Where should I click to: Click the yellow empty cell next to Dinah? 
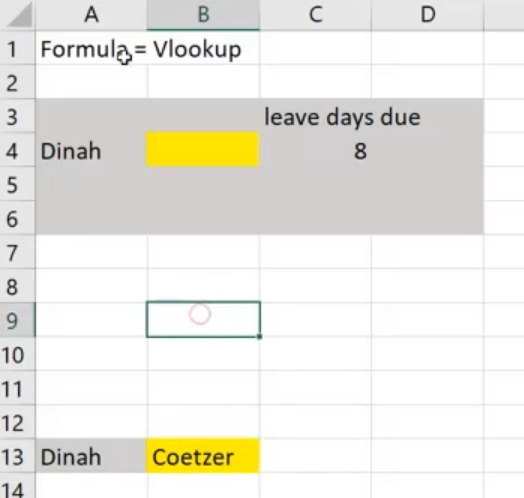[203, 149]
